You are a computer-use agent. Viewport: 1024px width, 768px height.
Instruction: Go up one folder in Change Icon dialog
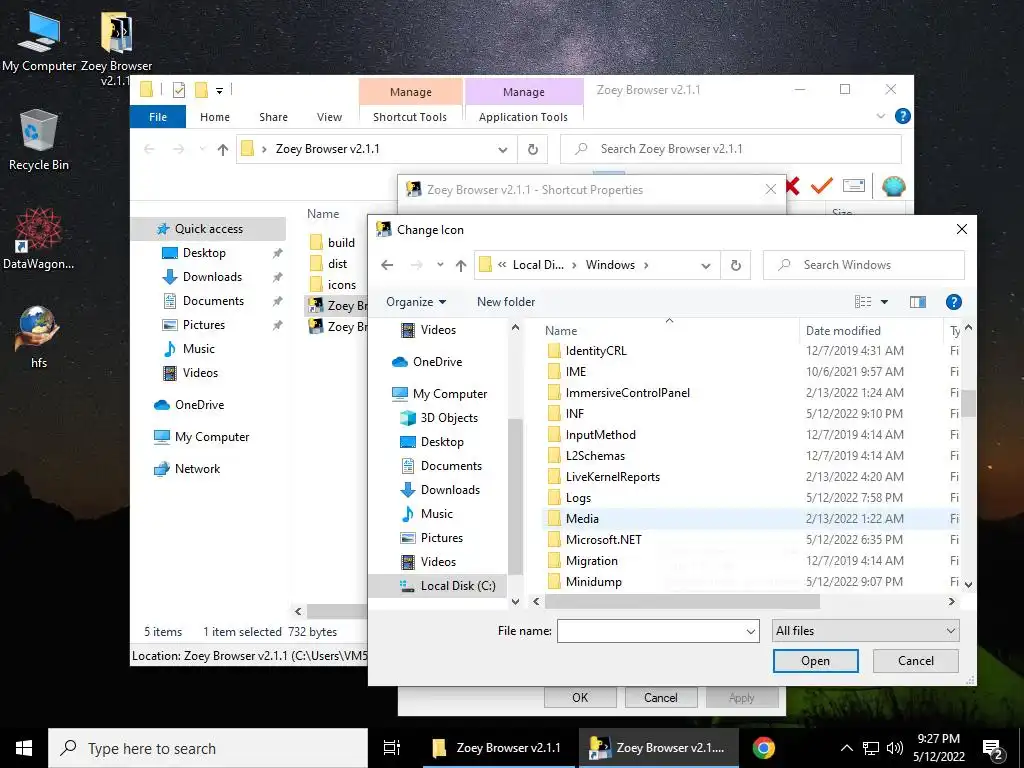pyautogui.click(x=461, y=265)
